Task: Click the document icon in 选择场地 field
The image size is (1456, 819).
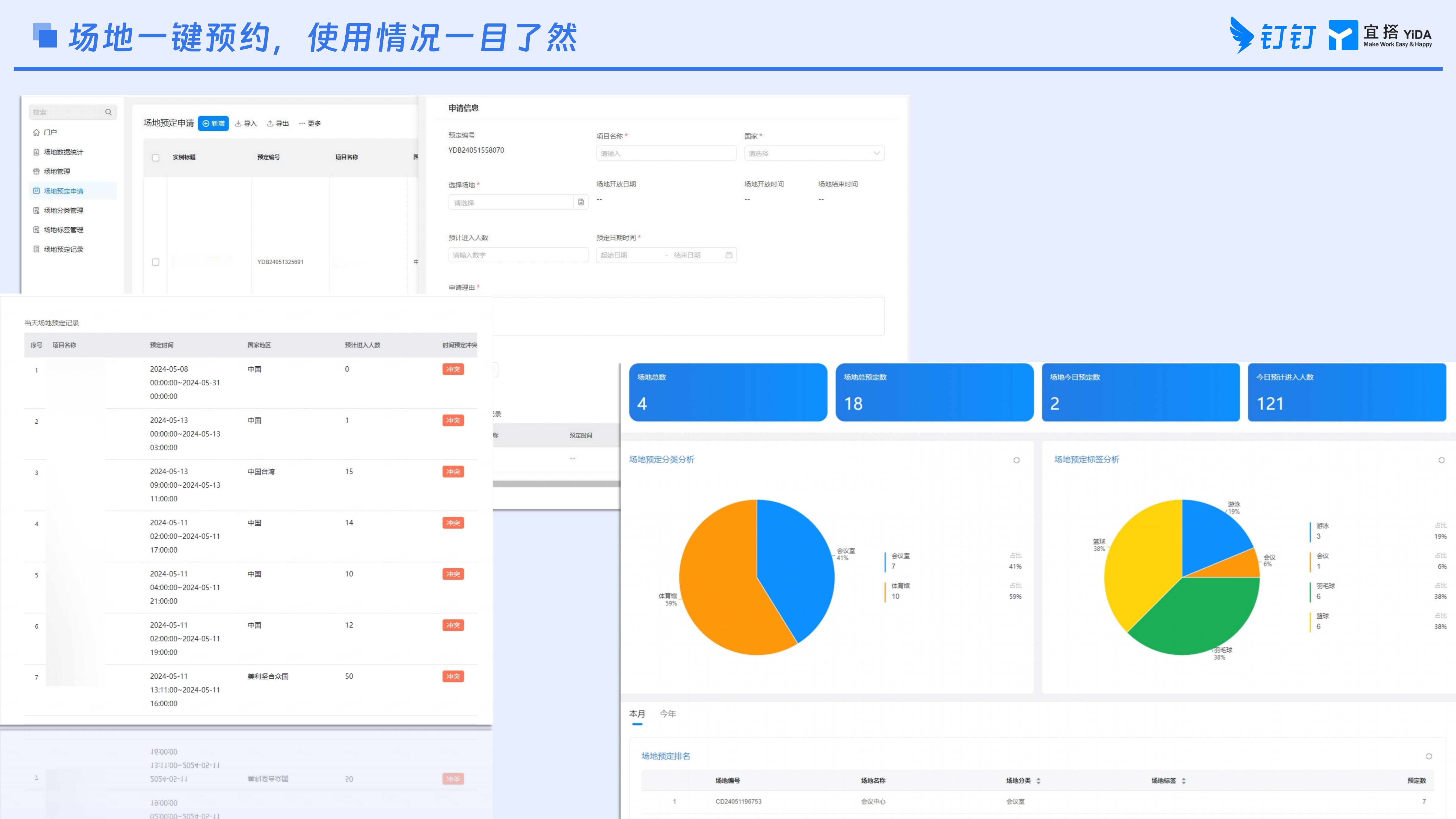Action: pyautogui.click(x=580, y=202)
